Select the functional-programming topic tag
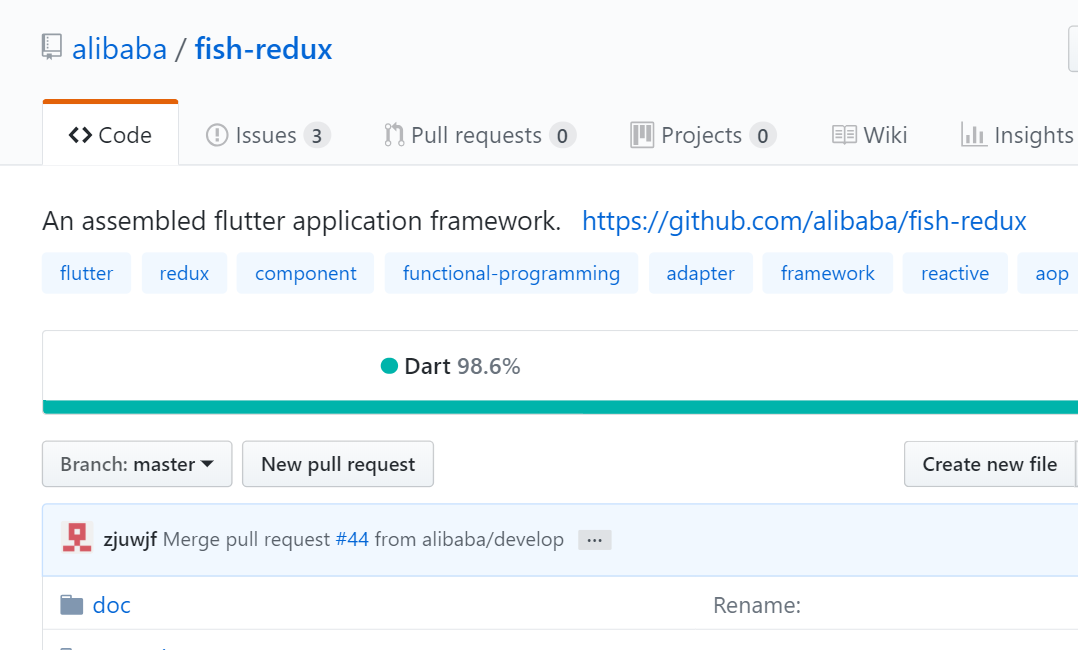1078x650 pixels. (x=511, y=272)
